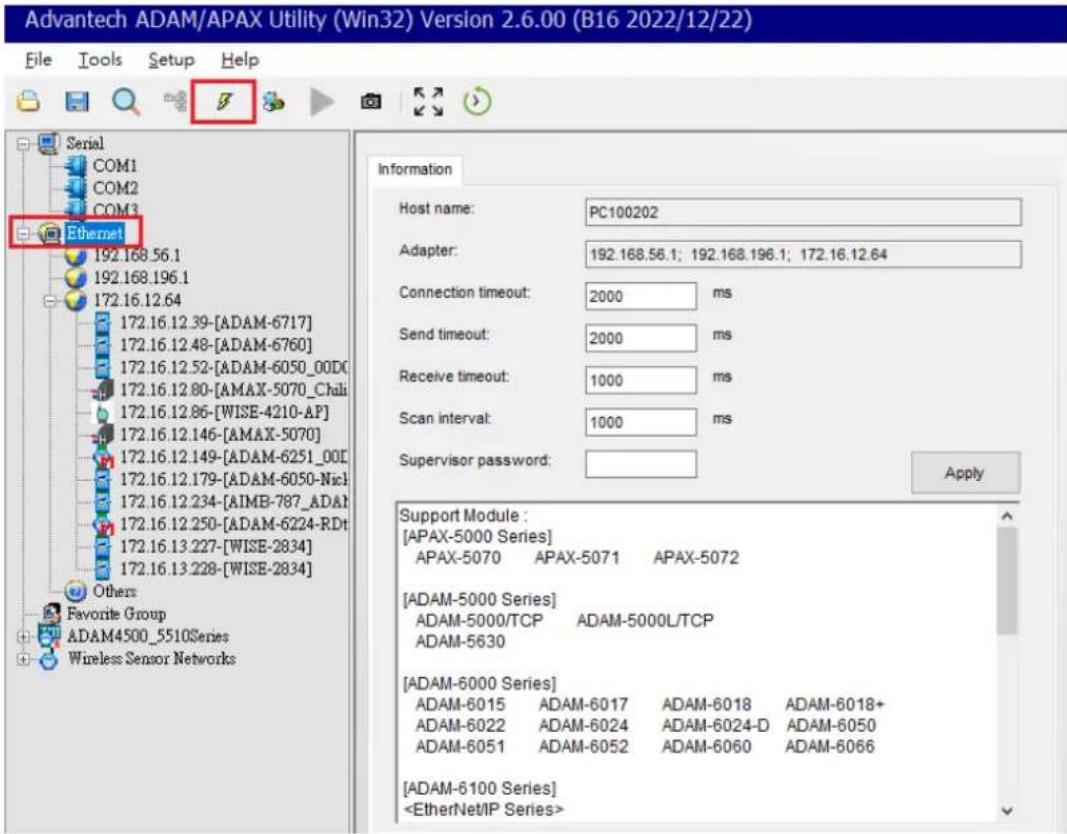Expand the ADAM4500_5510Series node
The image size is (1067, 834).
(24, 637)
